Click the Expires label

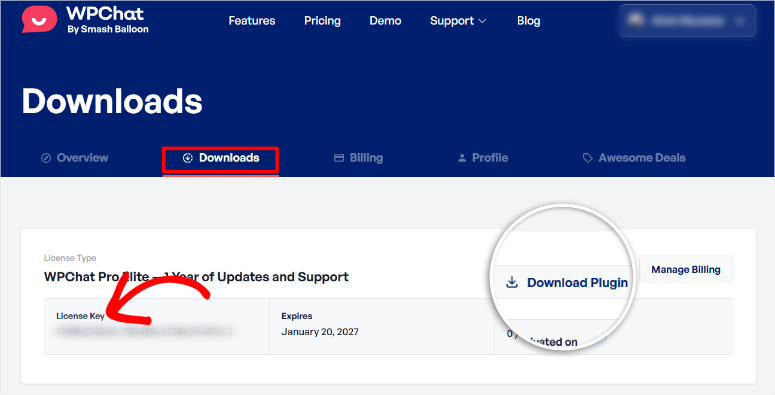coord(297,316)
